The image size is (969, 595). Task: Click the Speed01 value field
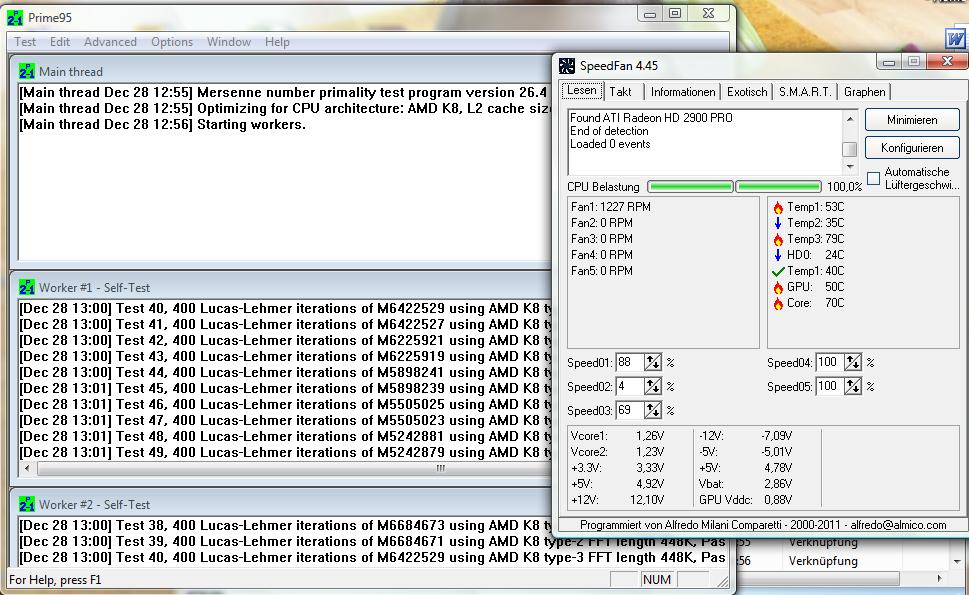click(630, 363)
